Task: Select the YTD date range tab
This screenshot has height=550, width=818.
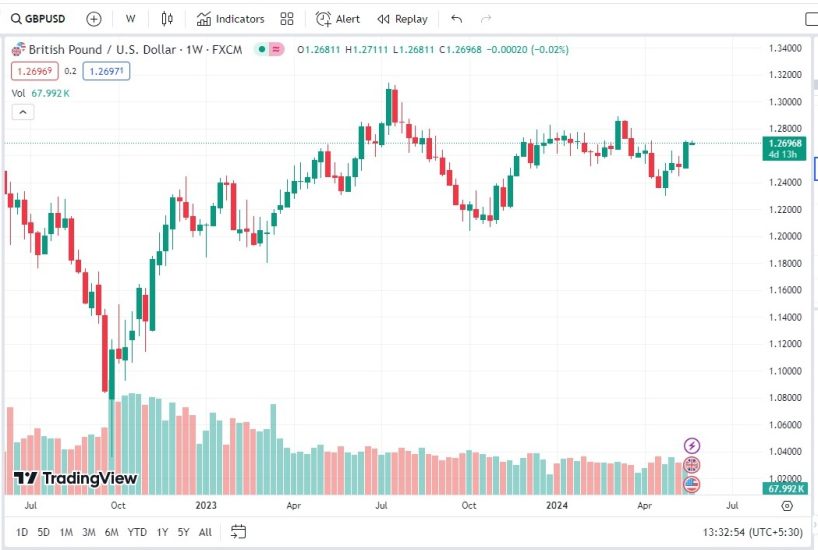Action: [138, 532]
